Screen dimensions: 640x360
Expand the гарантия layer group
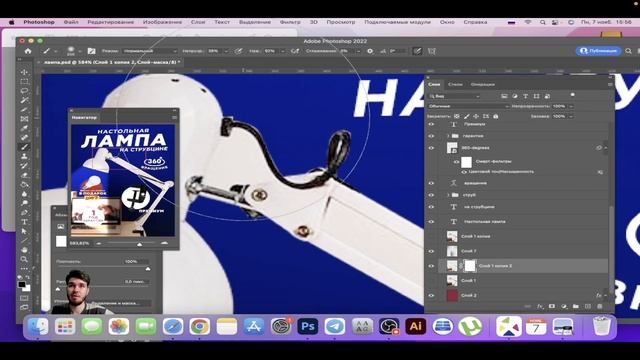(448, 136)
